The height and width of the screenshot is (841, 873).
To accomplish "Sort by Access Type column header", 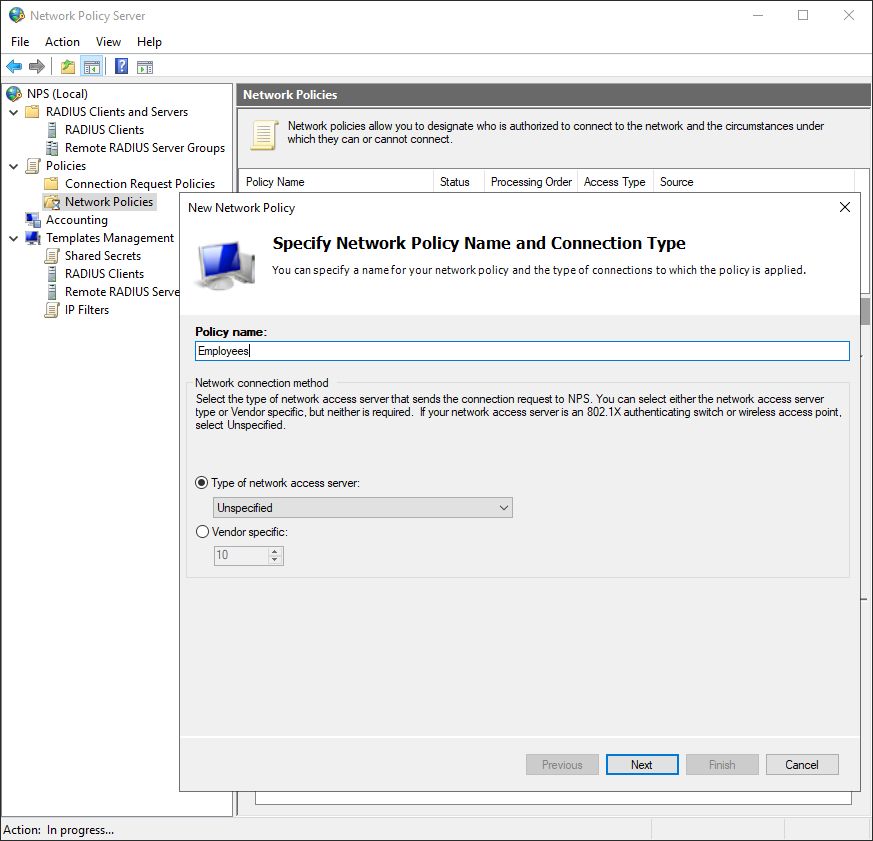I will click(615, 182).
